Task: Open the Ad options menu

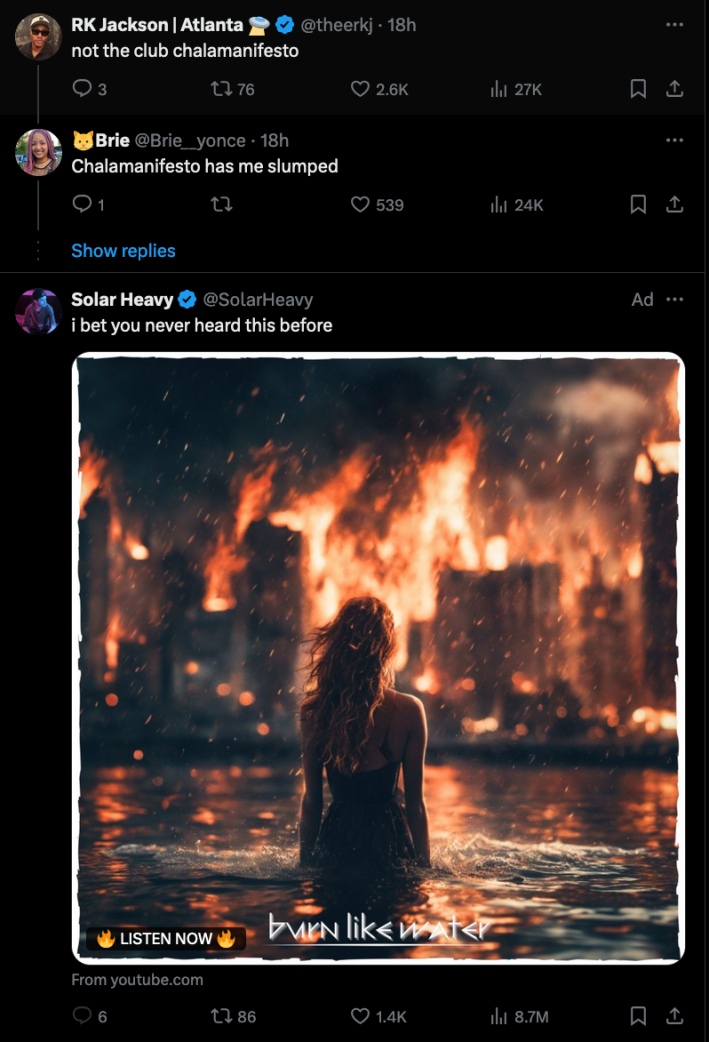Action: pos(675,299)
